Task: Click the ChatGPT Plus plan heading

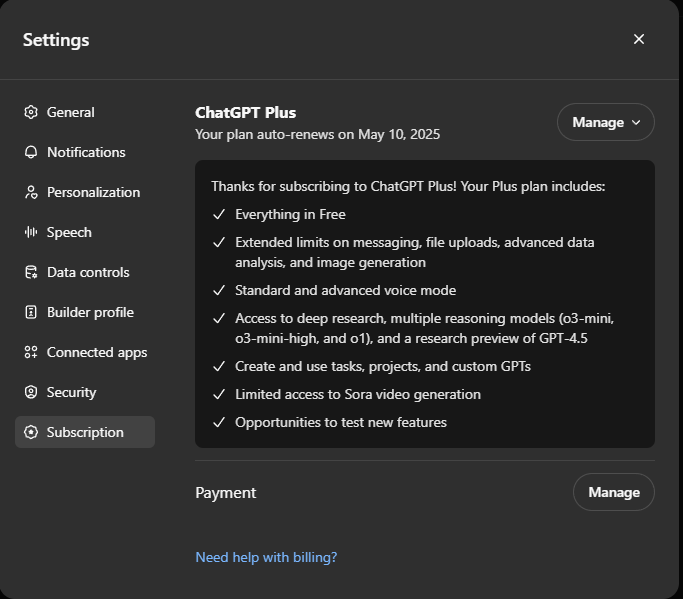Action: coord(246,112)
